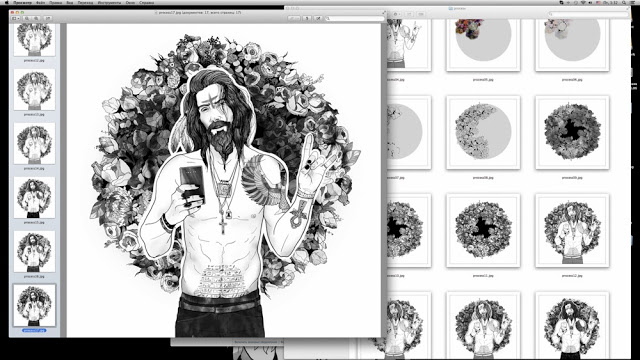
Task: Select process05.jpg thumbnail in Finder window
Action: [x=483, y=44]
